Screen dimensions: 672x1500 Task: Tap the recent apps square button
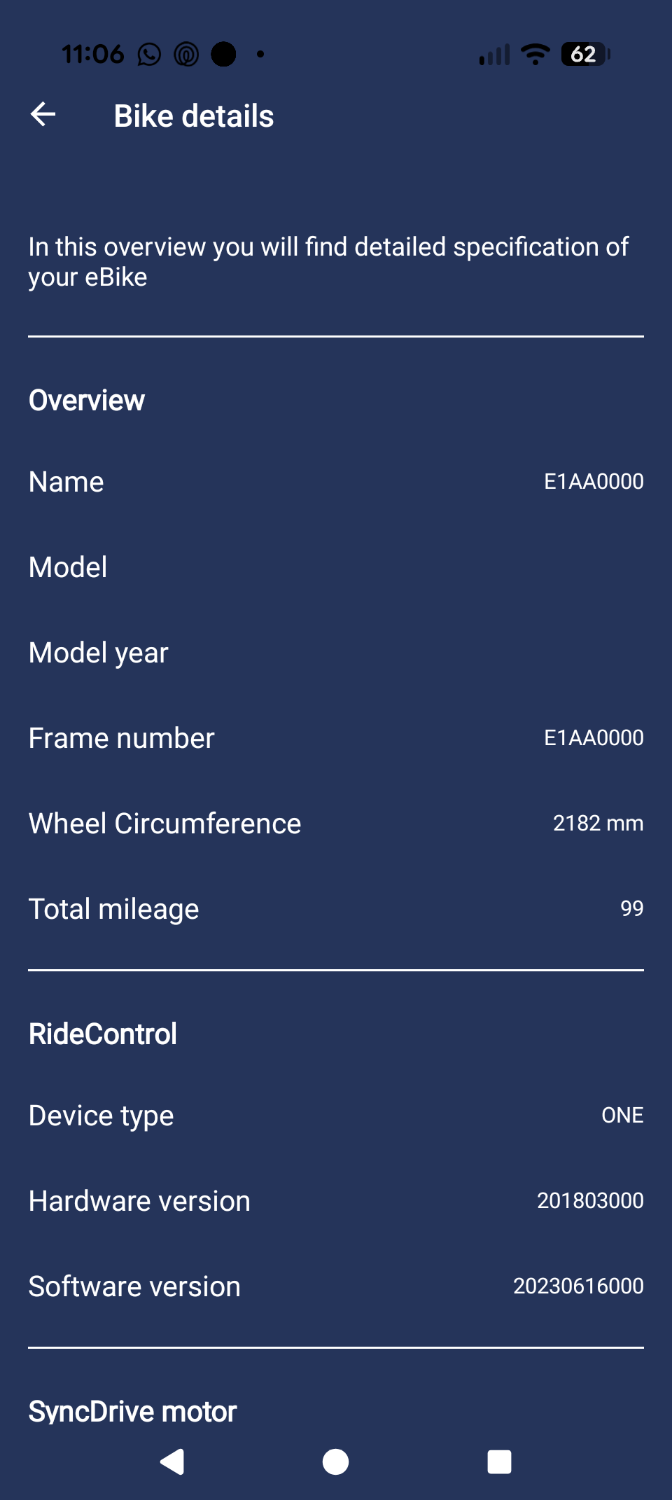click(499, 1462)
